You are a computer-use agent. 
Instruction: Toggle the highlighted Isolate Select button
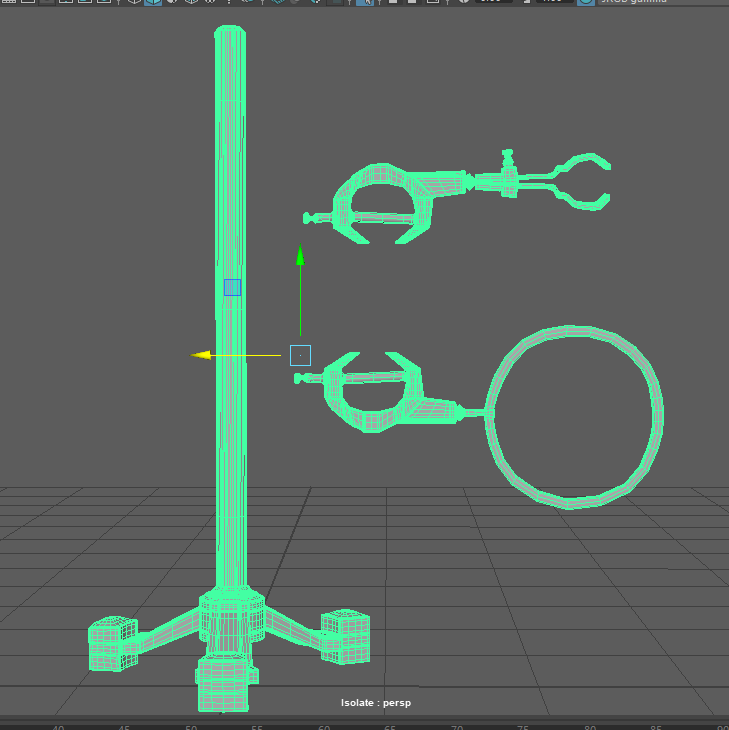point(367,1)
